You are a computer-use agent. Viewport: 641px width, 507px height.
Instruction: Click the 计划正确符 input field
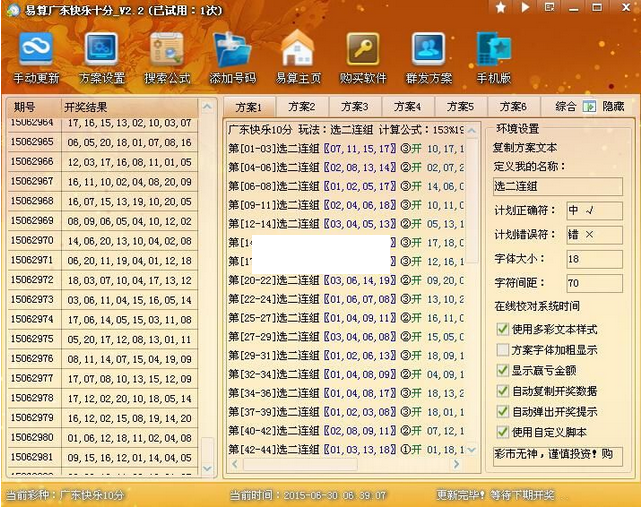pyautogui.click(x=594, y=211)
